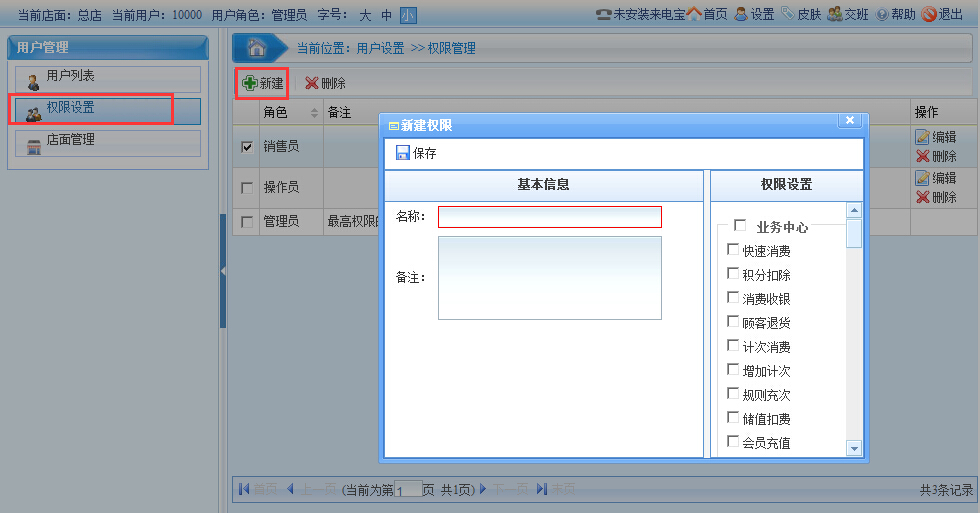
Task: Click permission list scroll down arrow
Action: point(854,448)
